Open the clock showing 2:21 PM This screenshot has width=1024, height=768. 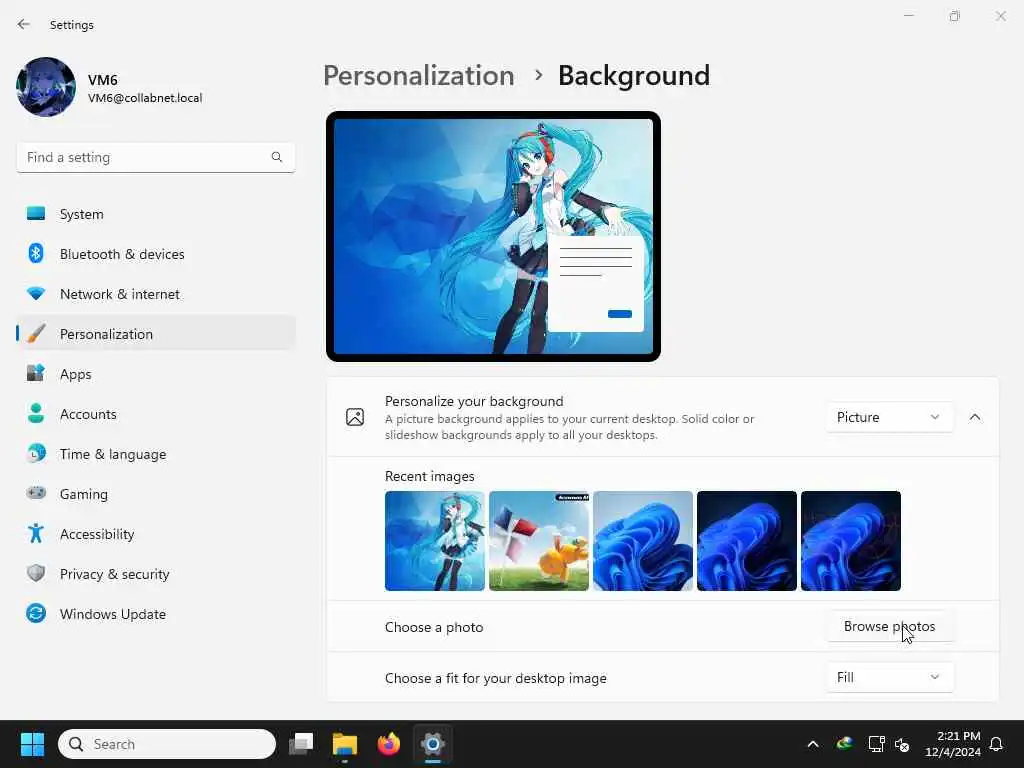952,744
